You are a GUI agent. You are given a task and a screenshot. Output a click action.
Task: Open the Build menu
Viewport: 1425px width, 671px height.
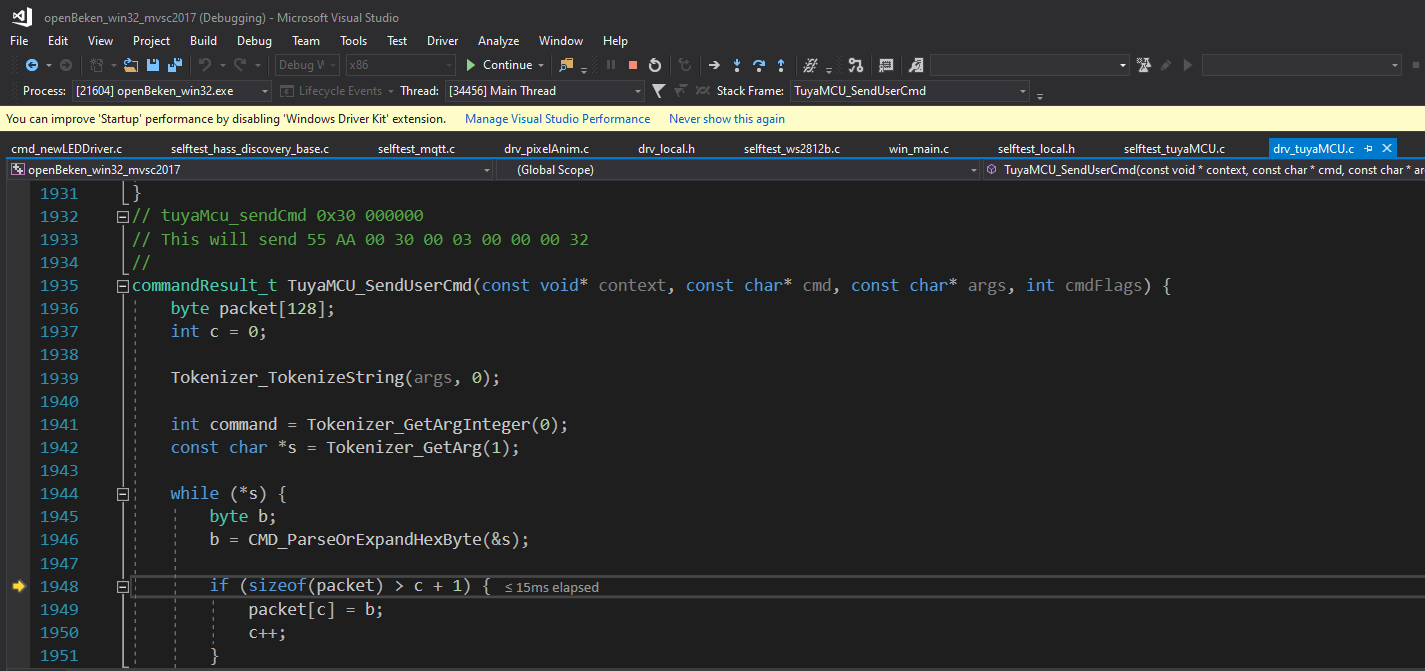(x=203, y=41)
